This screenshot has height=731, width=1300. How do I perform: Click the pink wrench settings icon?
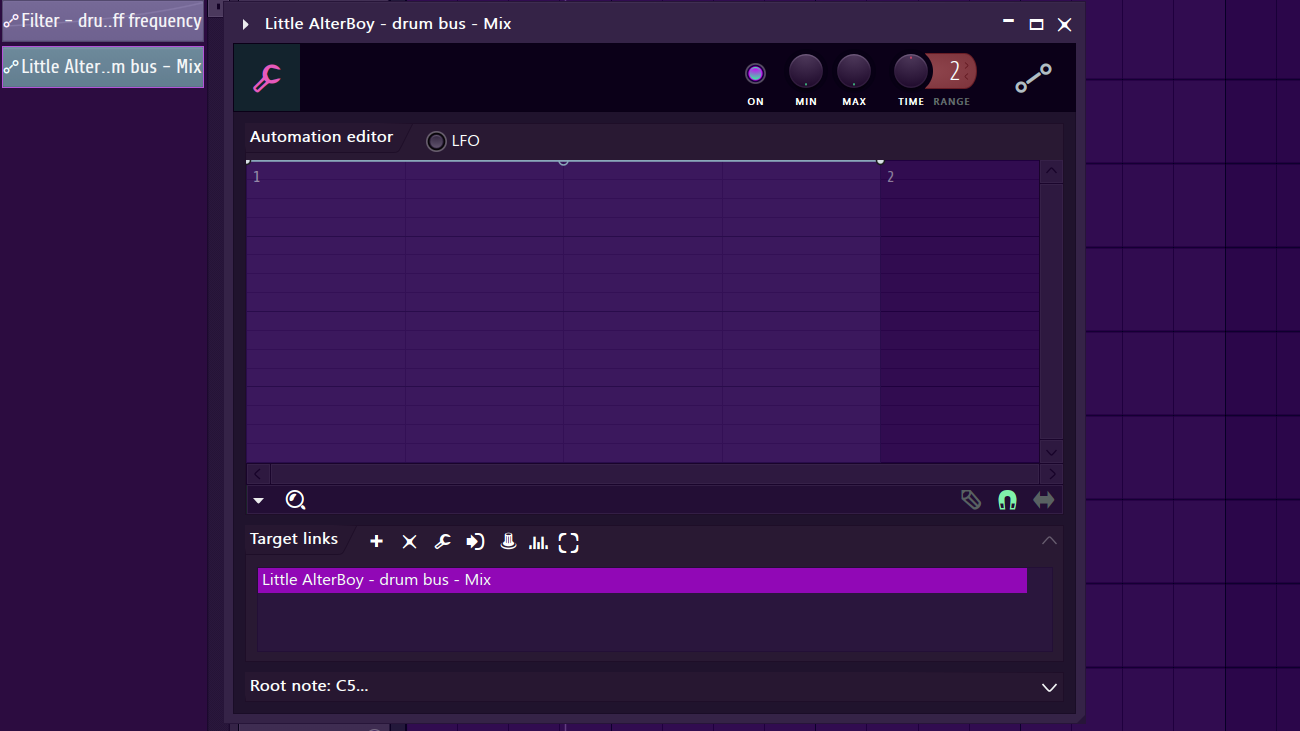pyautogui.click(x=267, y=77)
